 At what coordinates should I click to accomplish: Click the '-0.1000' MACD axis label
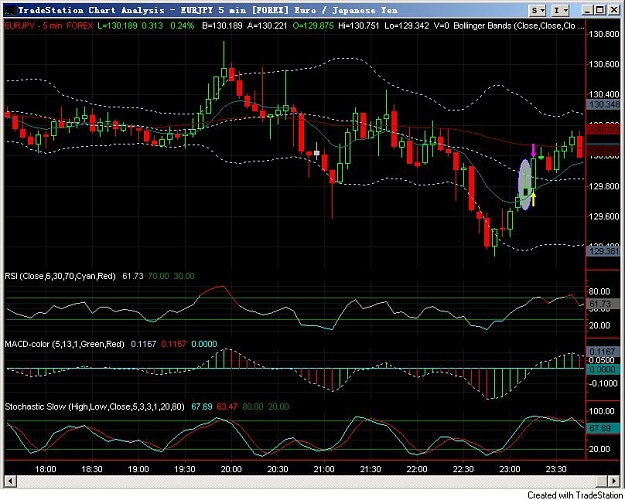603,383
